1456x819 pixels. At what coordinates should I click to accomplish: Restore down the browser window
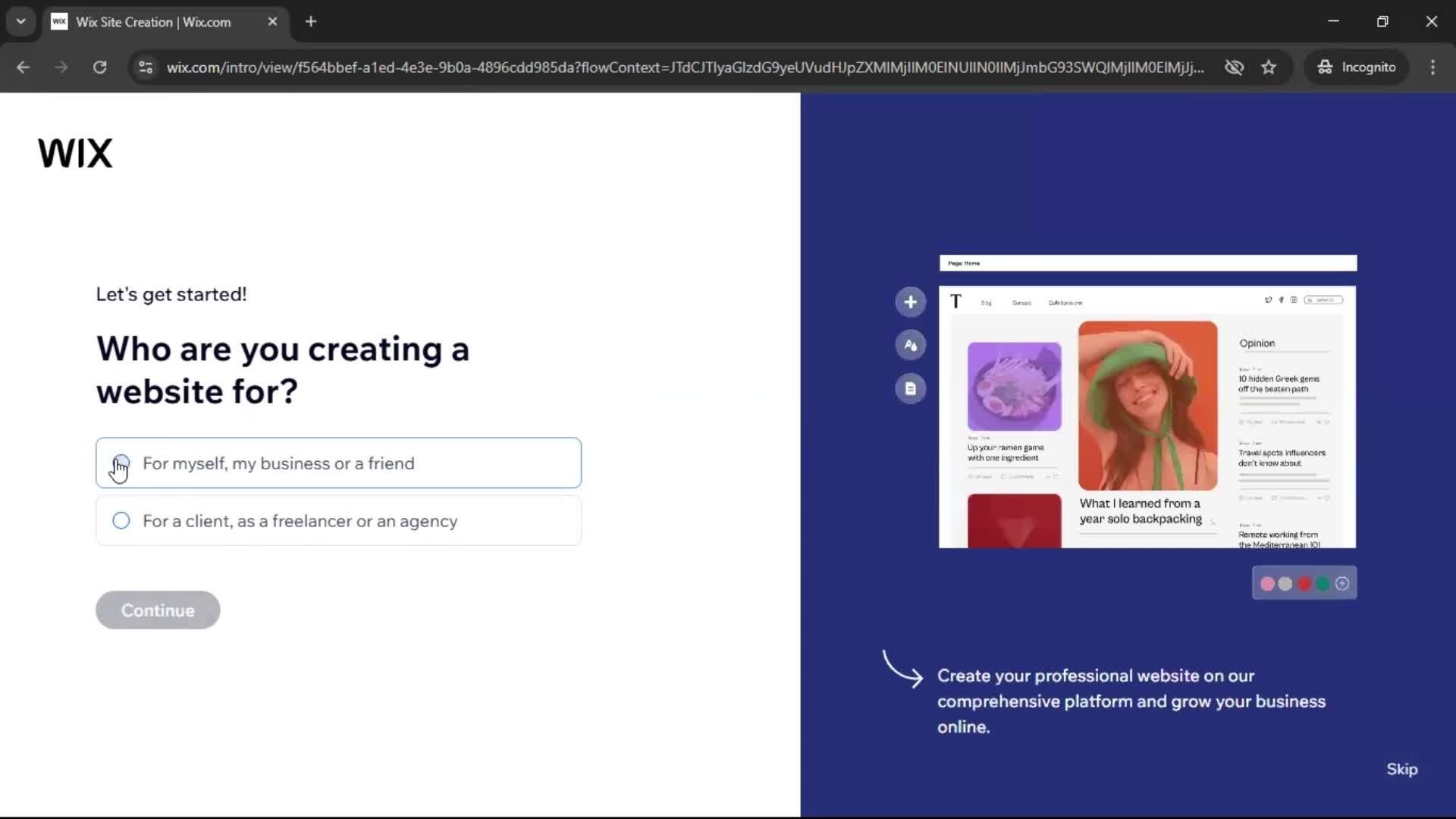click(x=1382, y=21)
